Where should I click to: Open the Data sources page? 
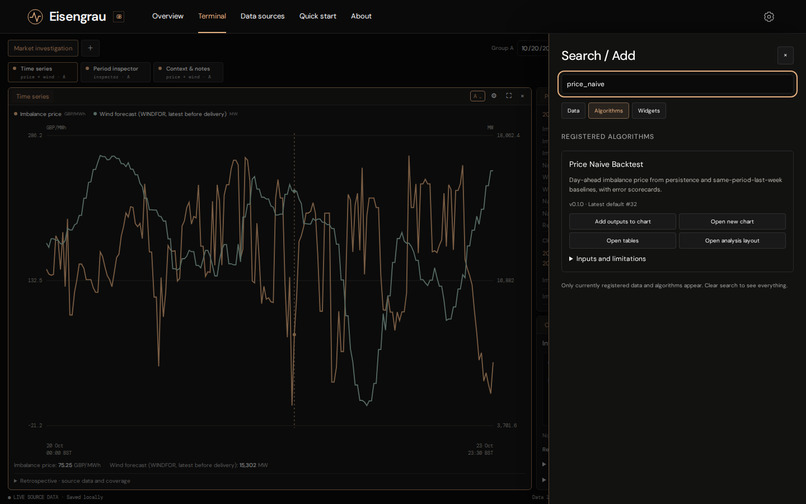tap(262, 16)
